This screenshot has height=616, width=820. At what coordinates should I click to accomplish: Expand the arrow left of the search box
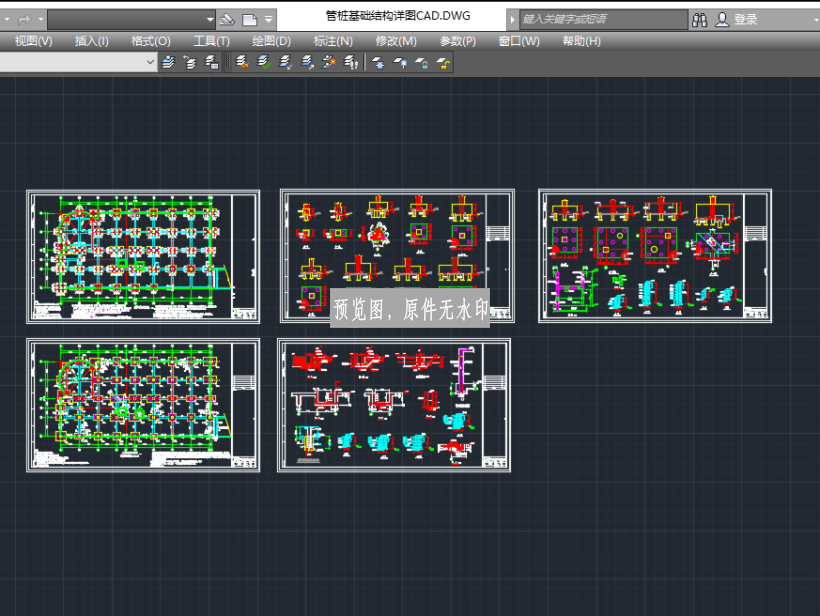click(x=512, y=20)
